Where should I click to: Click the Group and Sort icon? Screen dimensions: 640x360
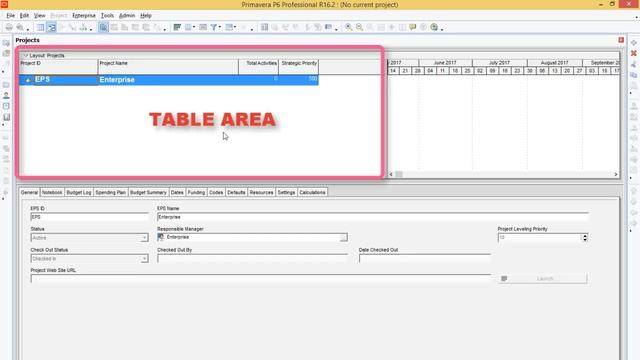point(229,27)
